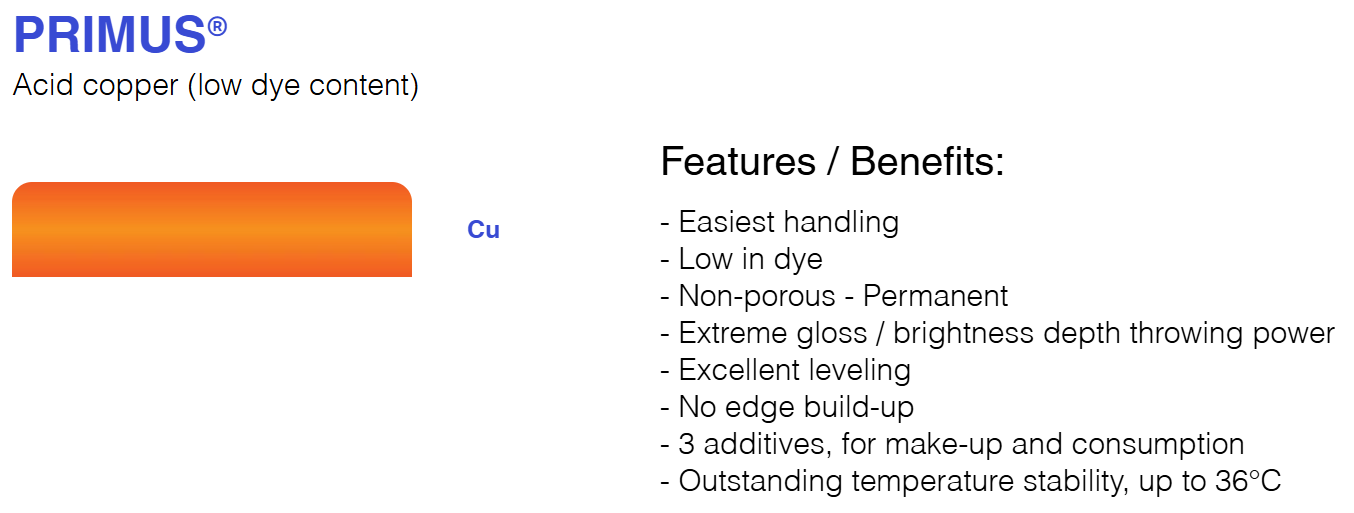The image size is (1354, 513).
Task: Select the registered trademark symbol after PRIMUS
Action: [x=218, y=26]
